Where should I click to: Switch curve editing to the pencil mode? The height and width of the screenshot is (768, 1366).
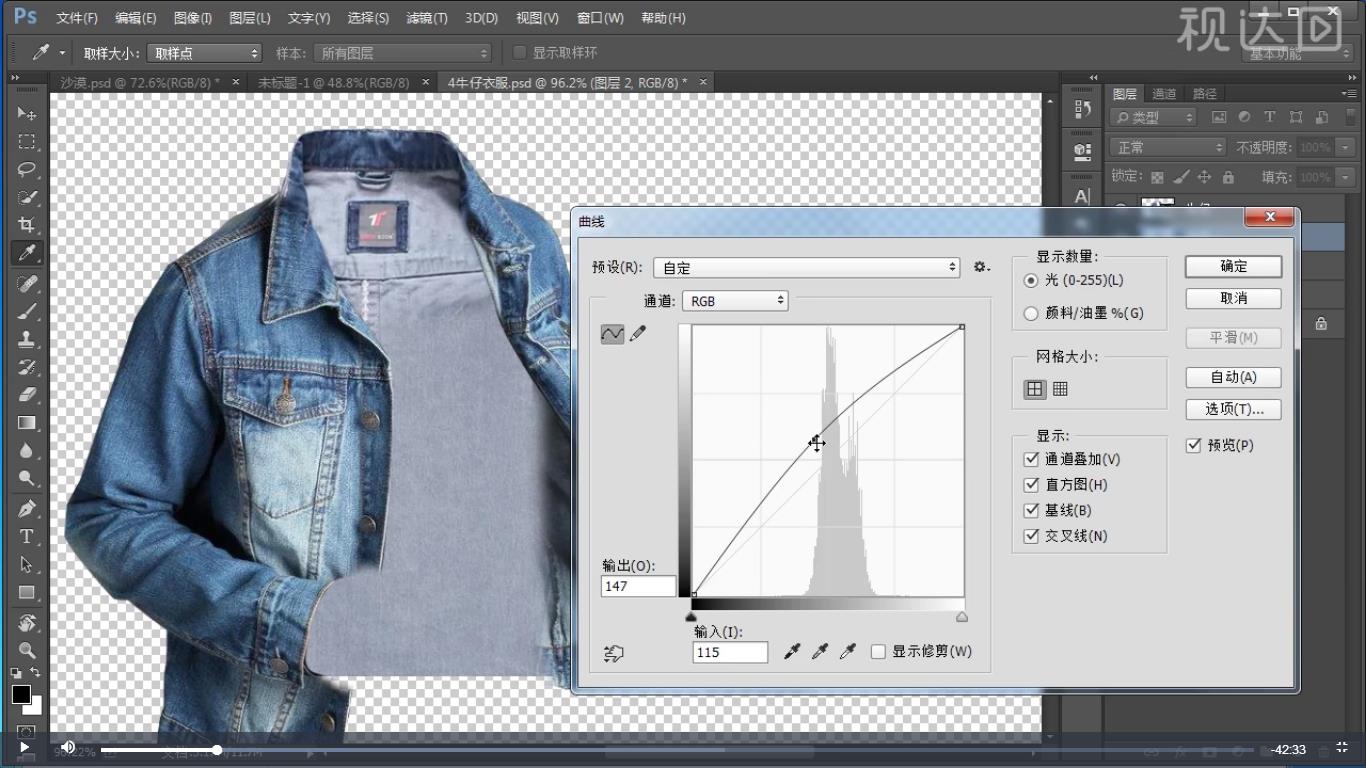point(637,334)
